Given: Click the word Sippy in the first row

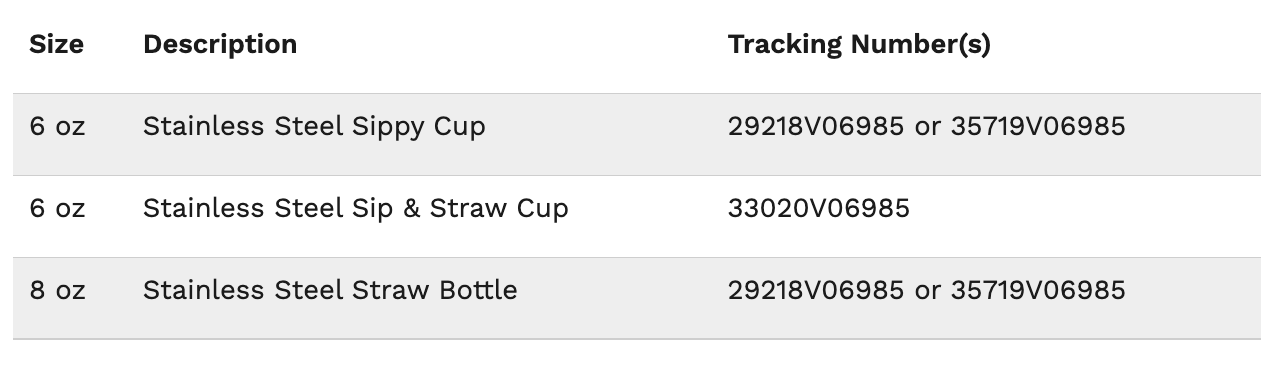Looking at the screenshot, I should tap(388, 128).
